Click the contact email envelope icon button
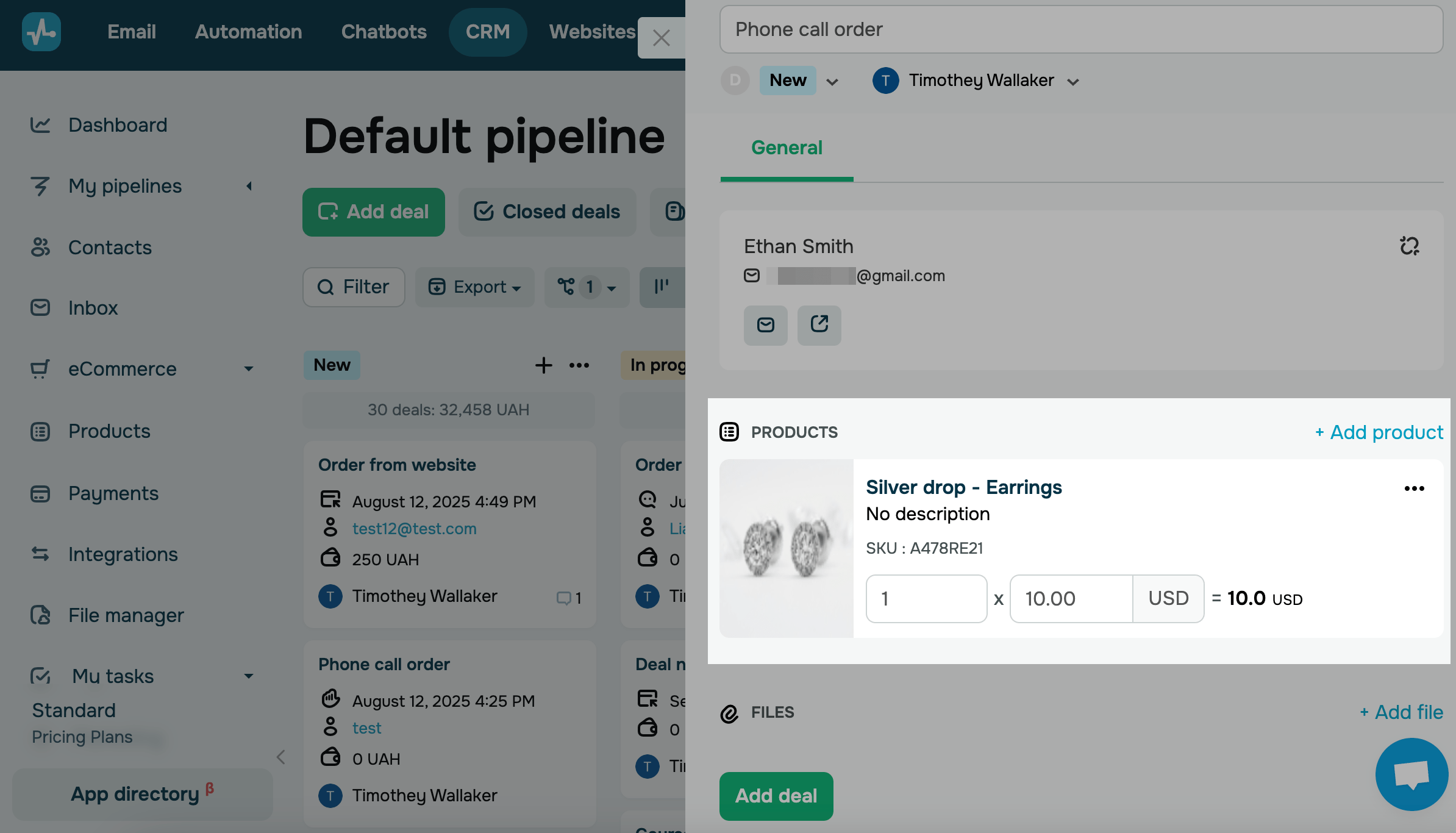 coord(765,325)
